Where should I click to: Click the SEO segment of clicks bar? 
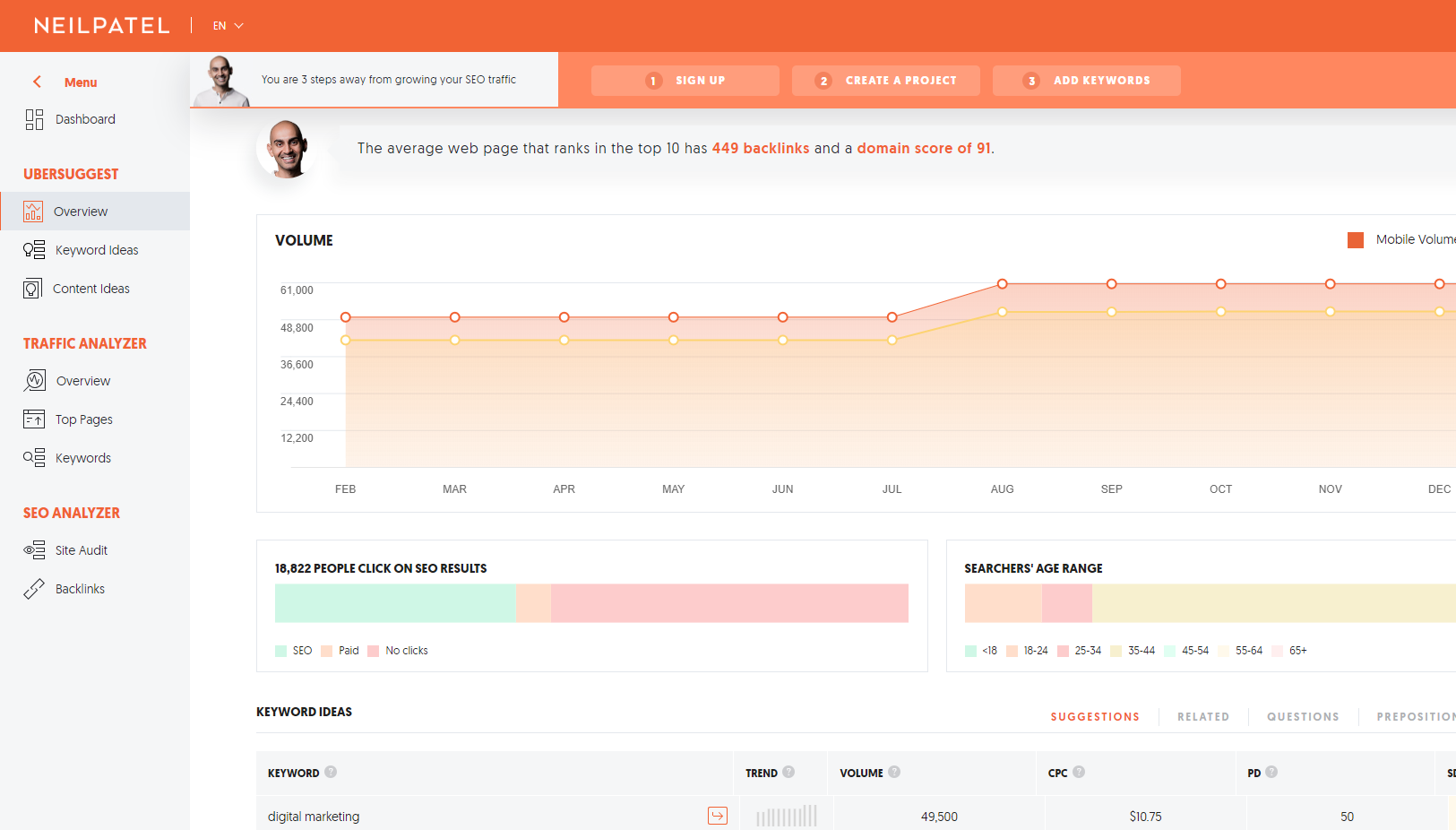click(395, 603)
